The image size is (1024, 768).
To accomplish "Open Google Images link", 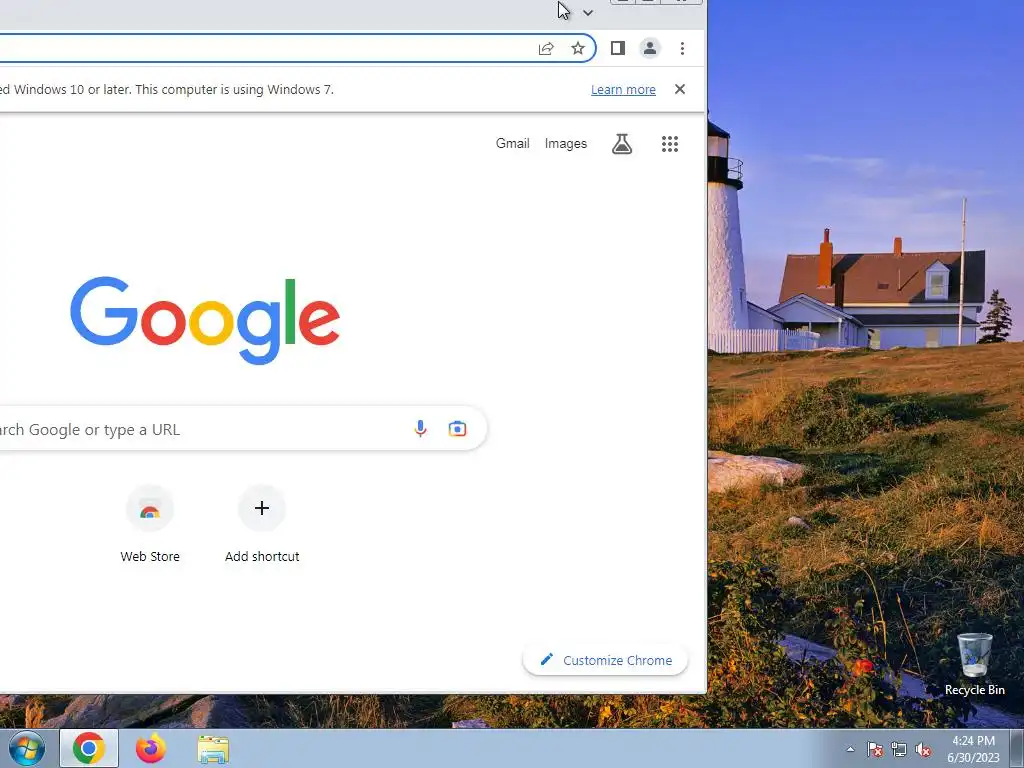I will pos(566,144).
